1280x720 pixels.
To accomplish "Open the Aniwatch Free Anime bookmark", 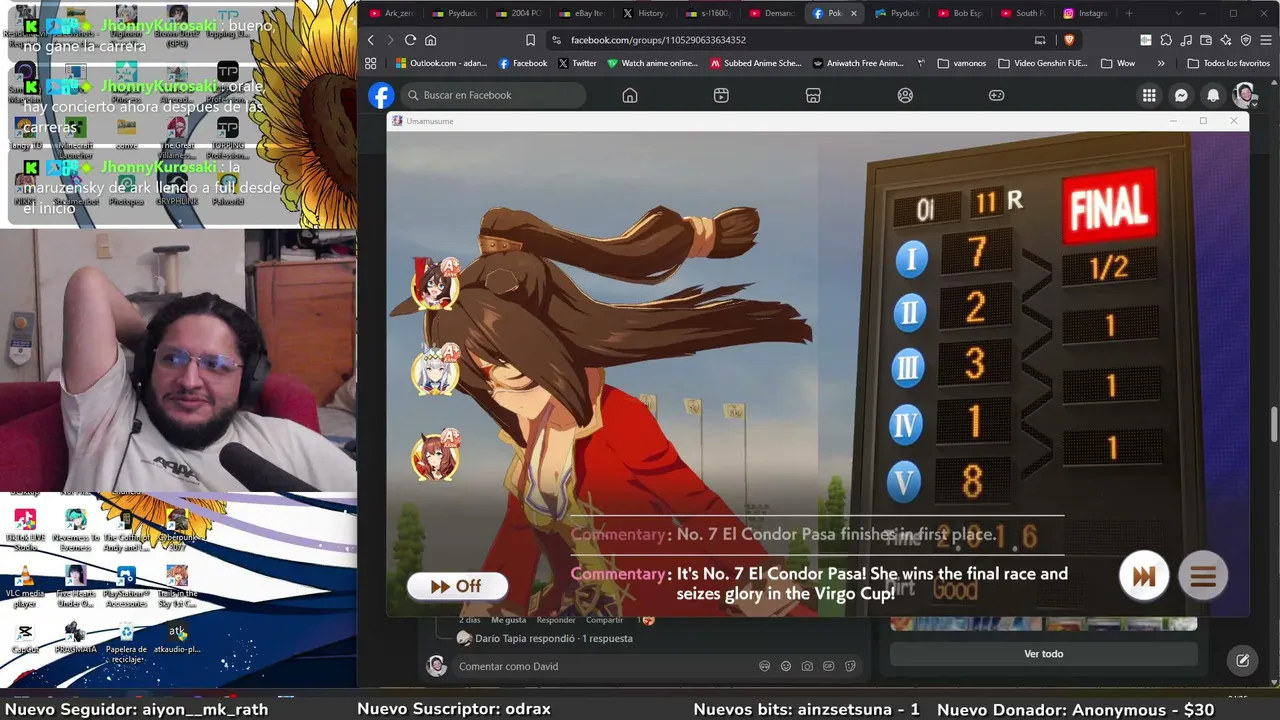I will coord(859,63).
